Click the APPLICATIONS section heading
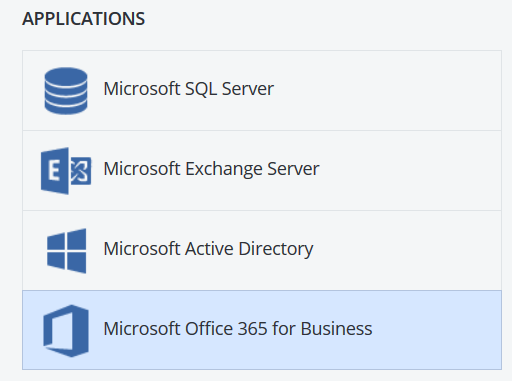 (x=83, y=19)
